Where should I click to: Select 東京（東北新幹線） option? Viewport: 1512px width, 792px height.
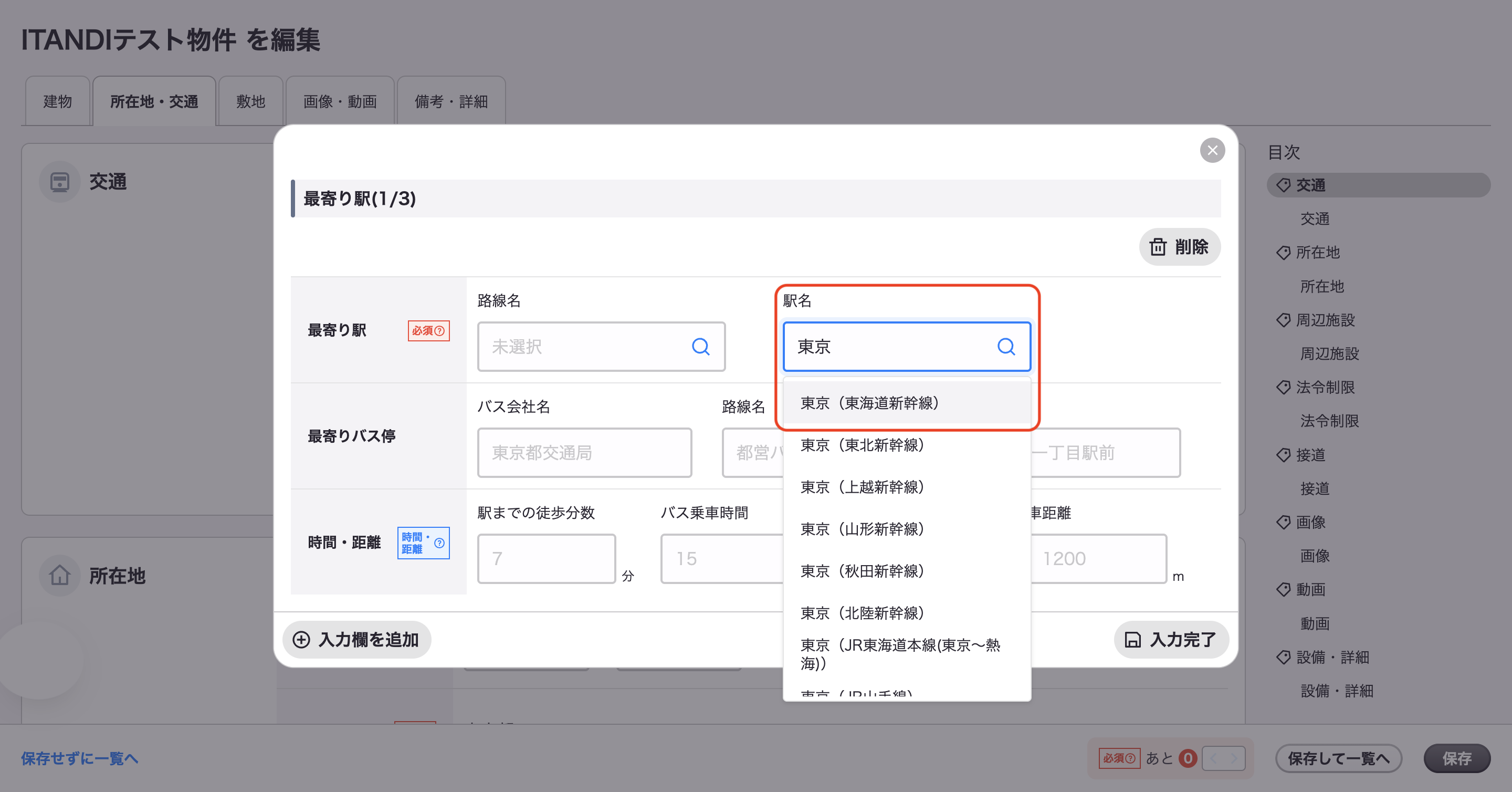click(x=907, y=445)
